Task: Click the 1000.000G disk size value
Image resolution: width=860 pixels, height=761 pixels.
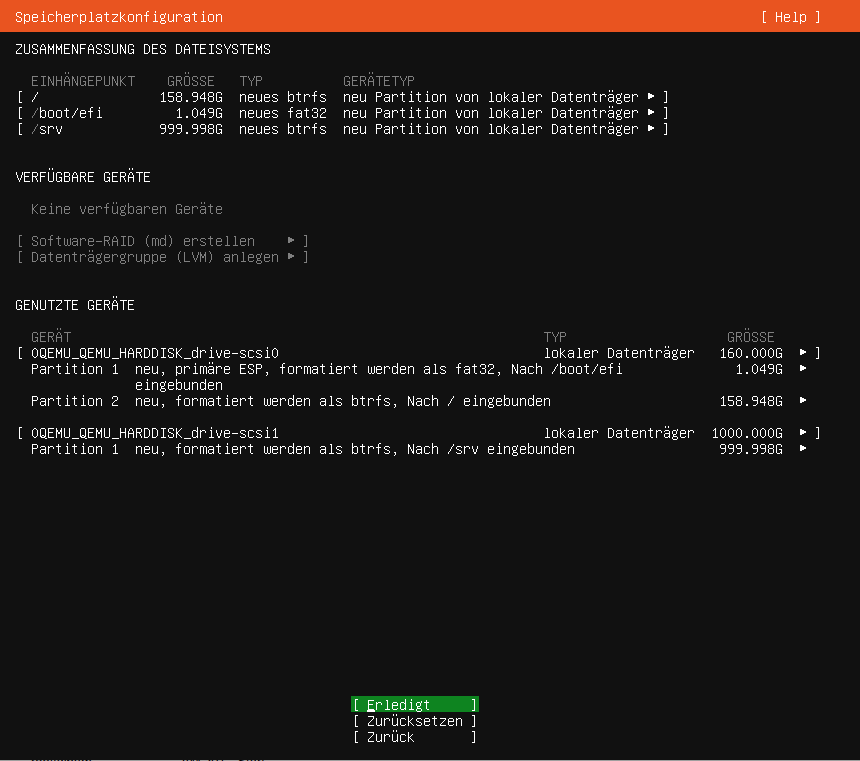Action: click(747, 432)
